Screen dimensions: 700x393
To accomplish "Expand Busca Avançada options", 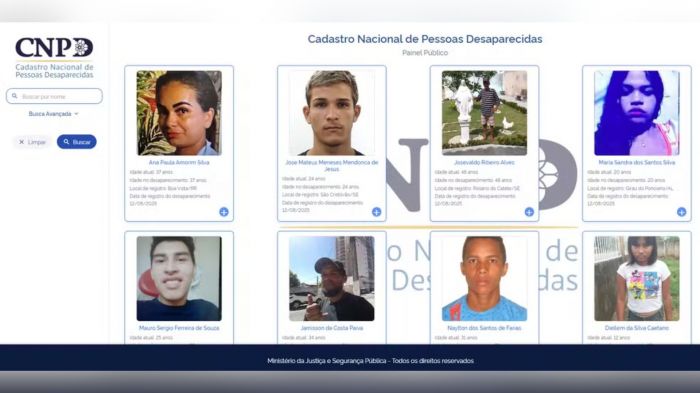I will pyautogui.click(x=54, y=114).
